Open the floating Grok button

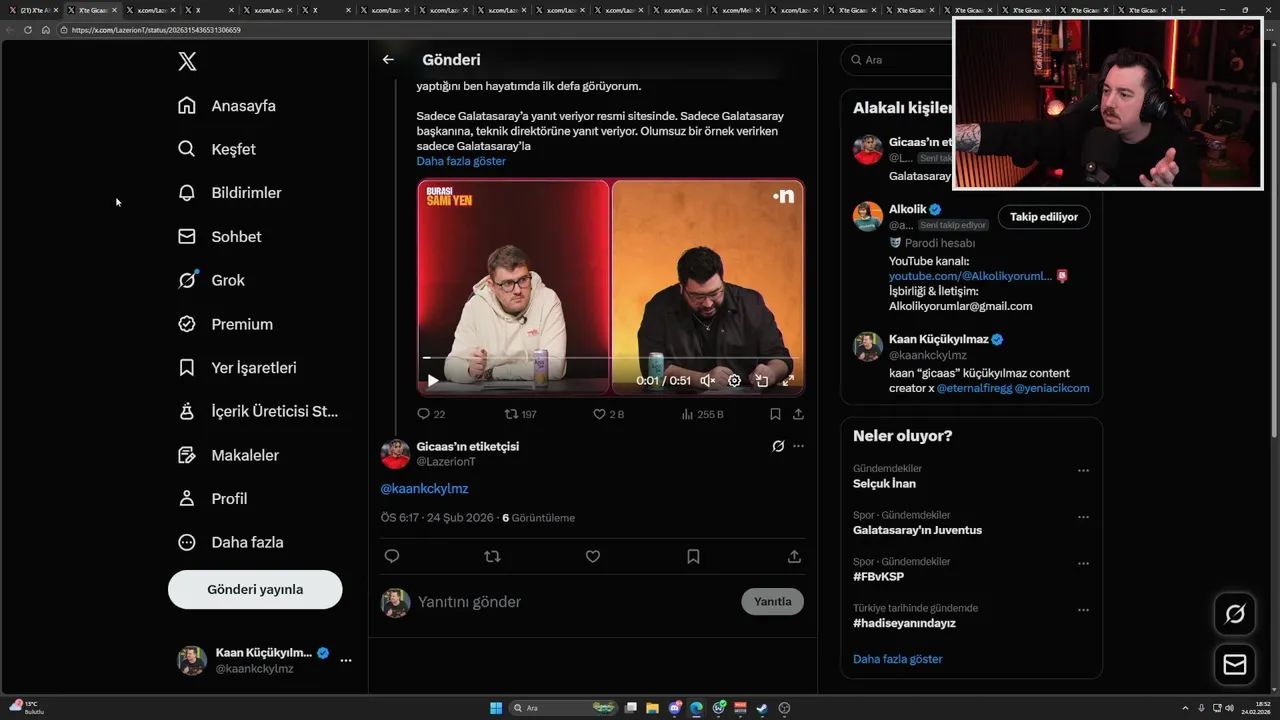1235,614
